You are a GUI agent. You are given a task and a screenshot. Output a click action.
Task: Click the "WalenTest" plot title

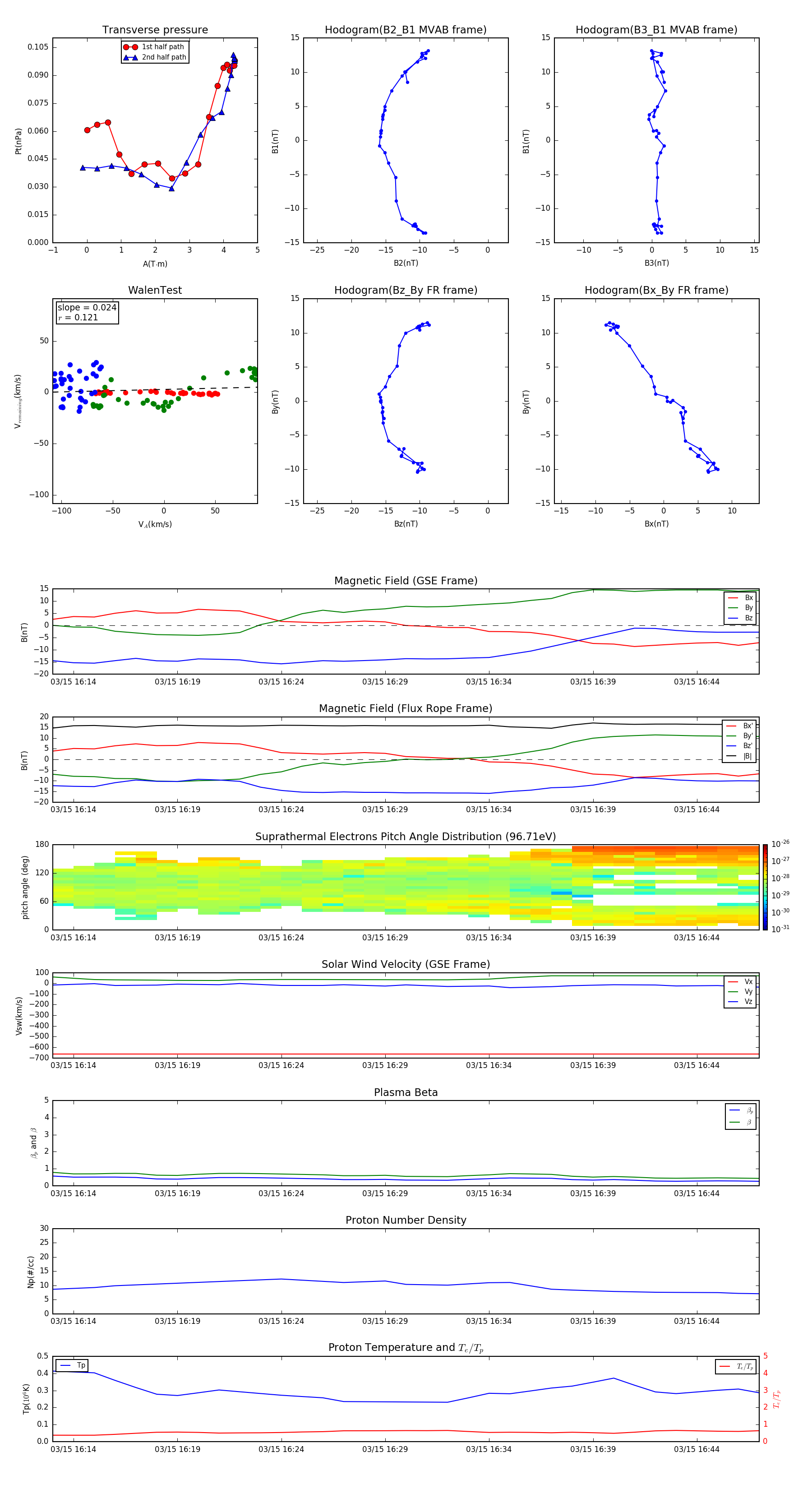point(155,290)
